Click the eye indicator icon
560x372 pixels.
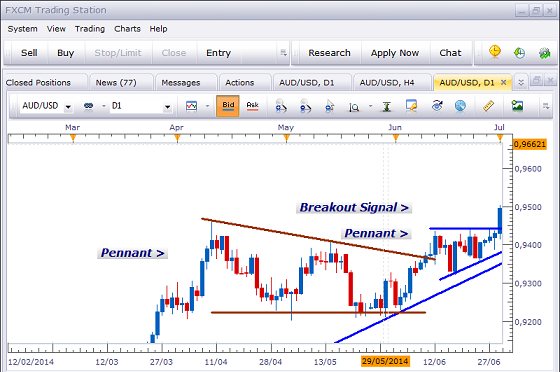[x=437, y=106]
